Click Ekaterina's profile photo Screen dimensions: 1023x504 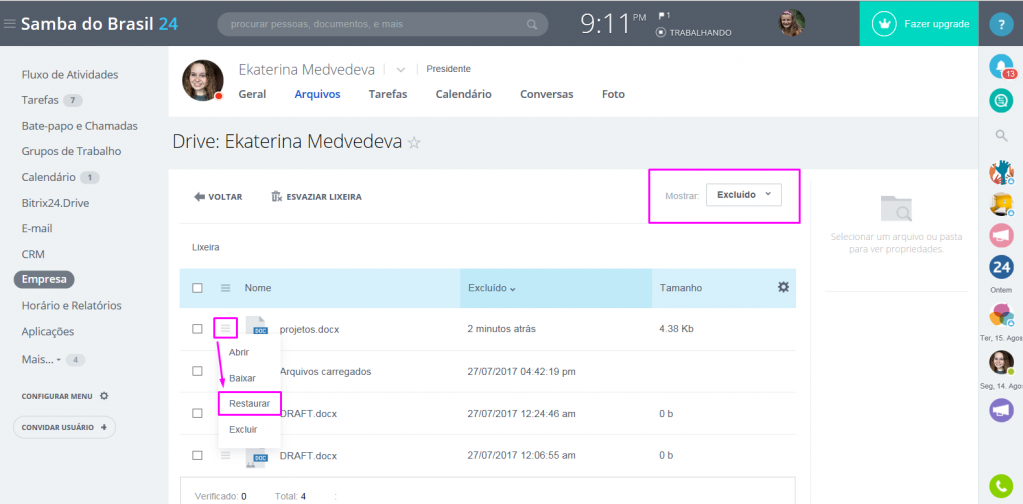click(x=203, y=80)
